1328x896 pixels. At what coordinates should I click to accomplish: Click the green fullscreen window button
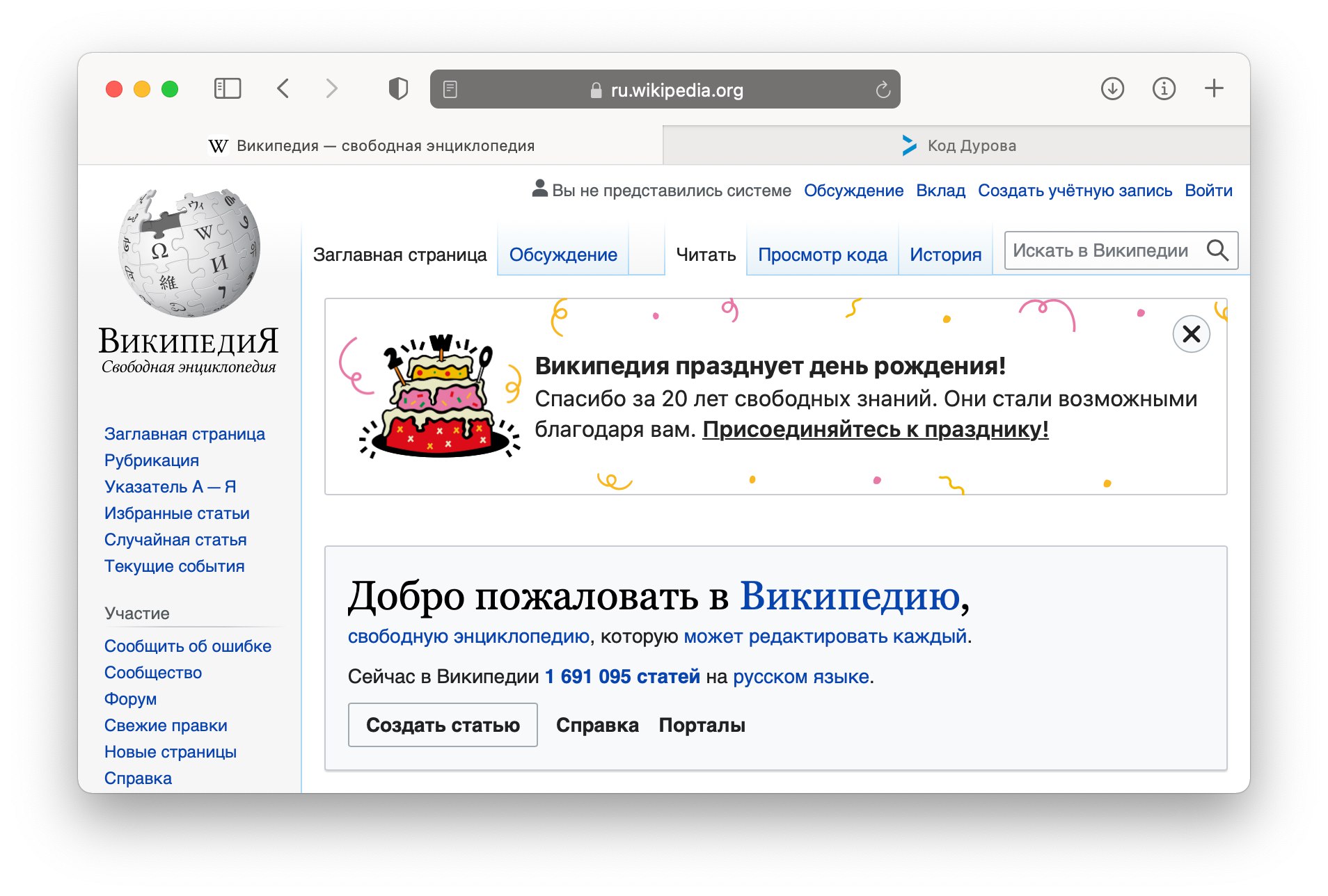(170, 89)
